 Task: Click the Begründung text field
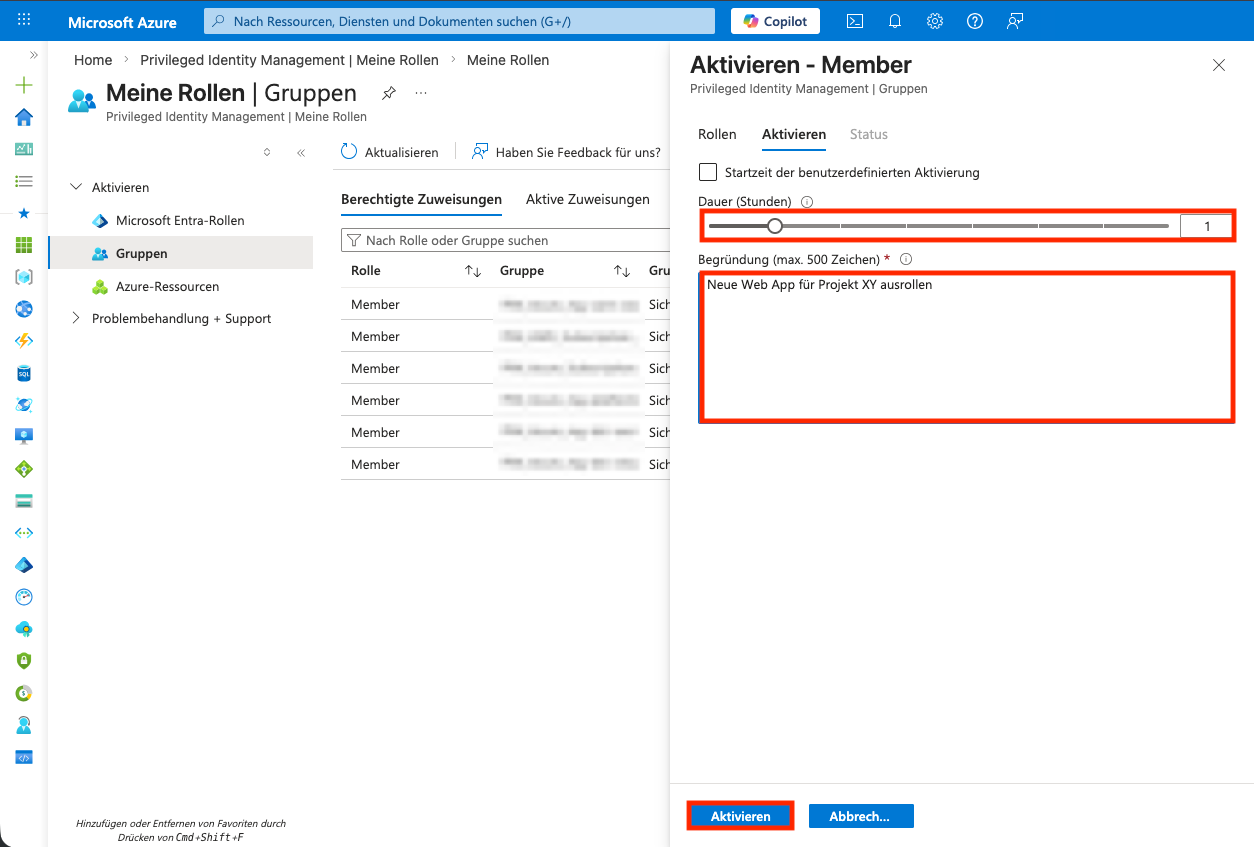(965, 346)
